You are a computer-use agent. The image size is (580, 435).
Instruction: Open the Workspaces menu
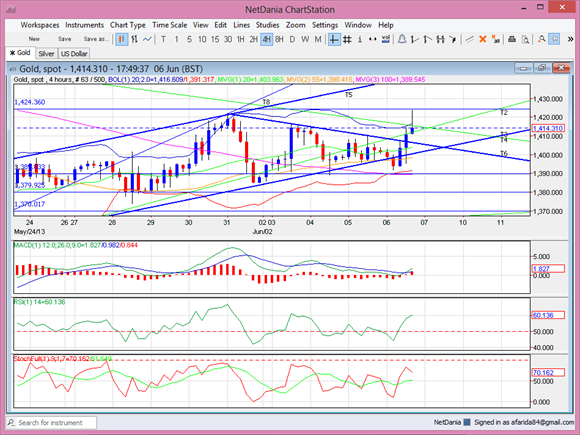(40, 25)
